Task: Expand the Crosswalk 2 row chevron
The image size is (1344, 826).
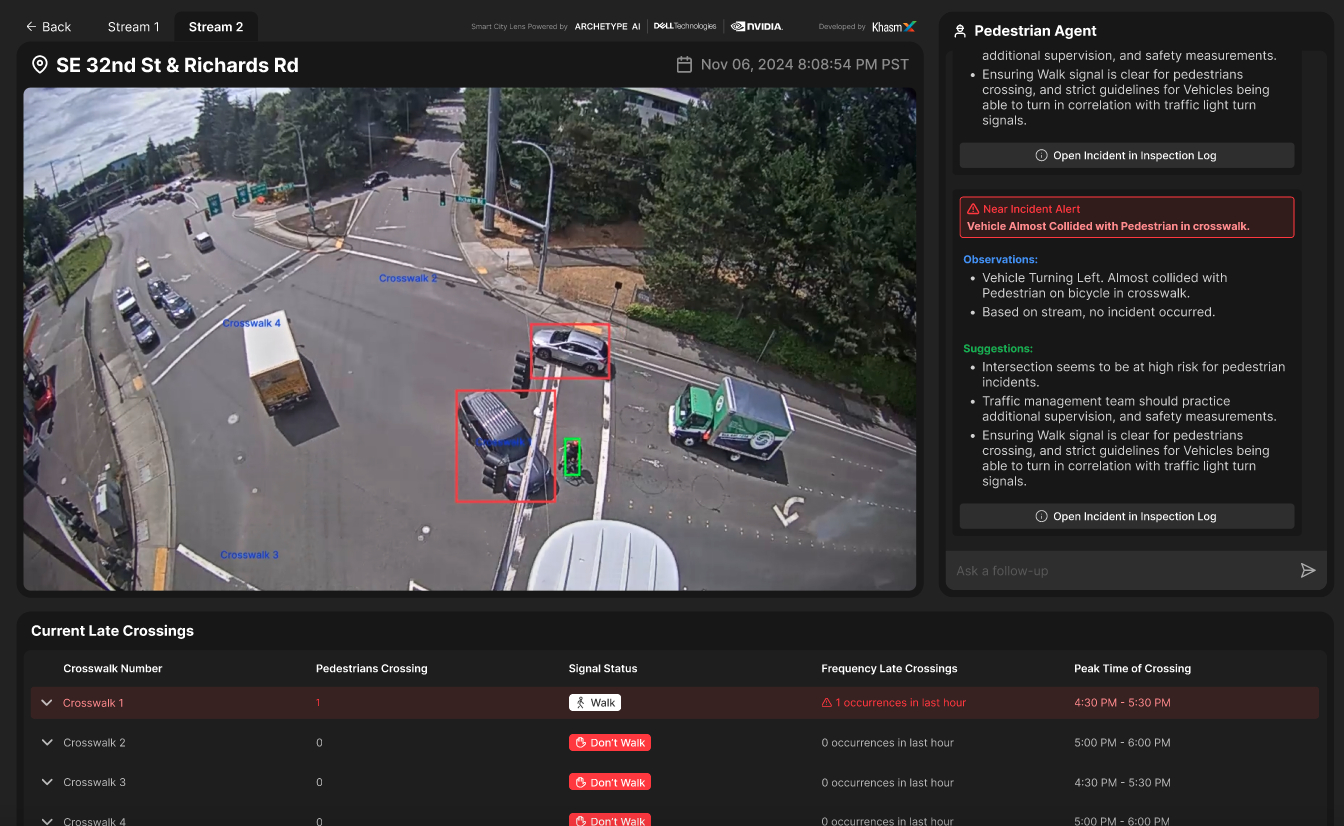Action: (46, 743)
